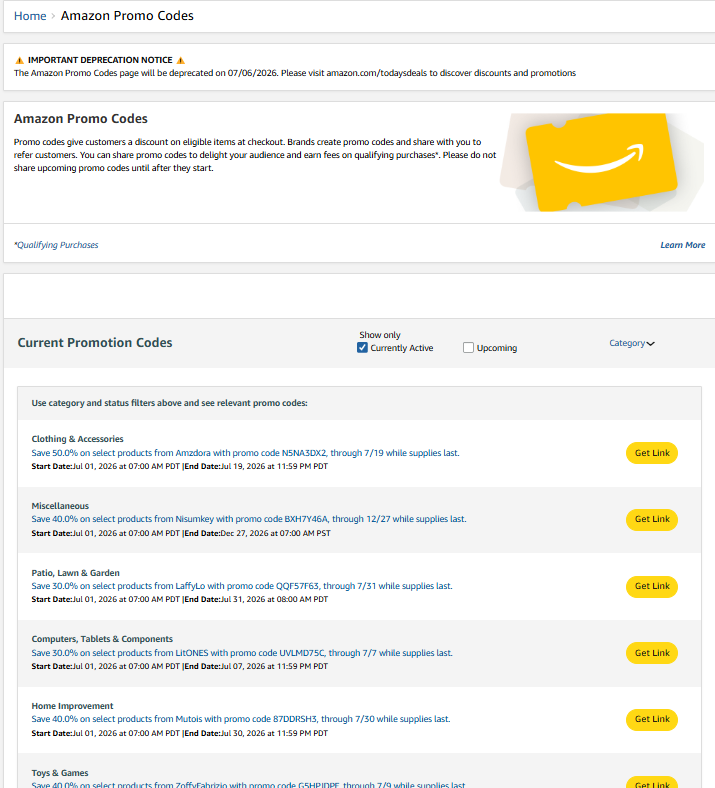Get Link for LitONES Computers promo

click(652, 653)
